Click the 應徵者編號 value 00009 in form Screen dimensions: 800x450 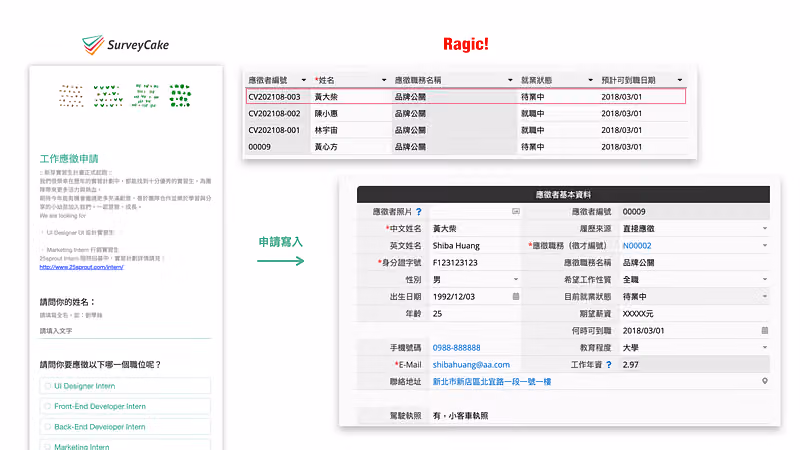[x=634, y=212]
